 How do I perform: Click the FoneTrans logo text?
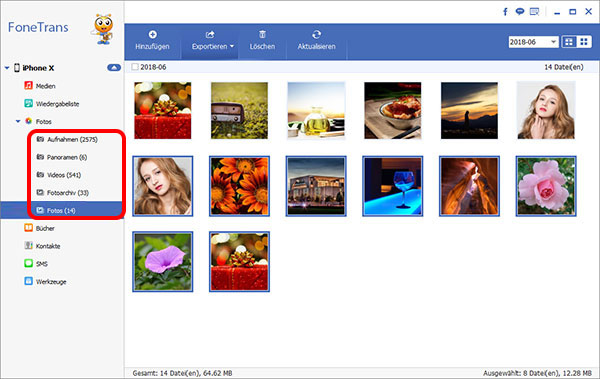pos(38,27)
